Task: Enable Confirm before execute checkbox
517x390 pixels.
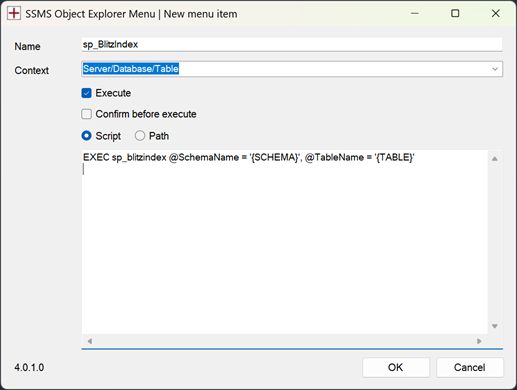Action: click(x=86, y=114)
